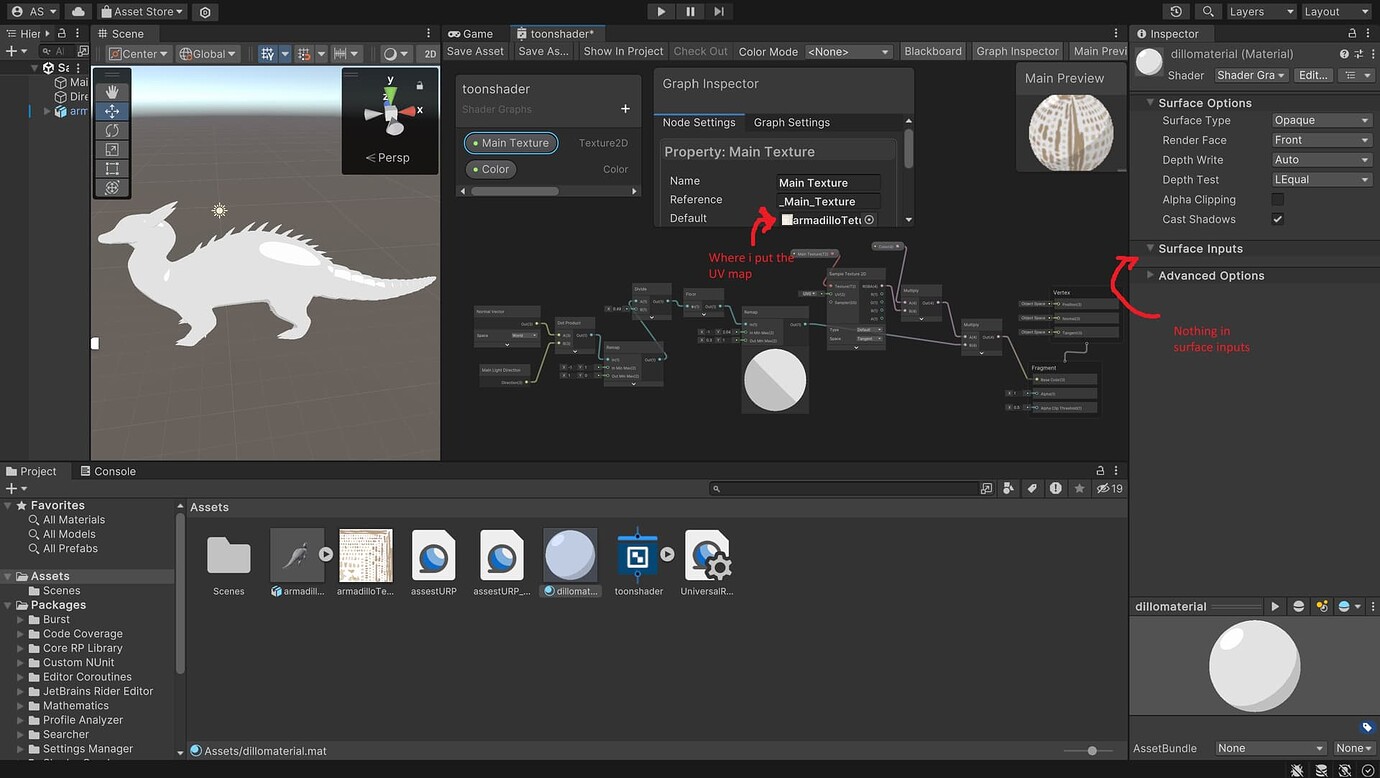
Task: Select the Transform tool
Action: pos(112,187)
